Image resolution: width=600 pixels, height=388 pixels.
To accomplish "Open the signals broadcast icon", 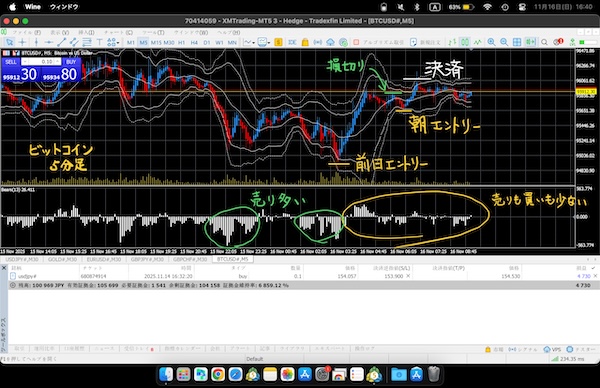I will tap(318, 42).
